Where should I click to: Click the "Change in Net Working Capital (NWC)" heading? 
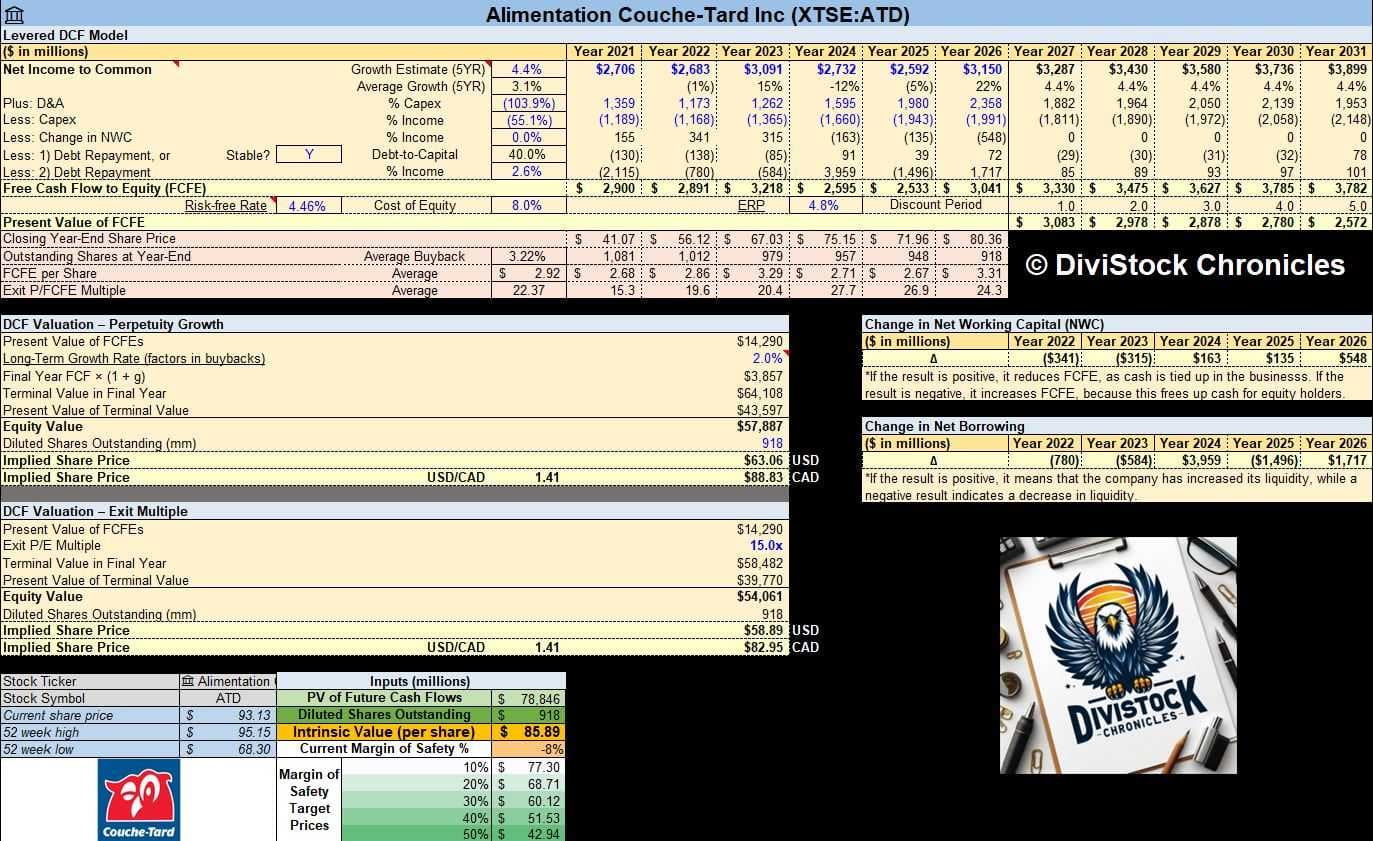[x=983, y=324]
